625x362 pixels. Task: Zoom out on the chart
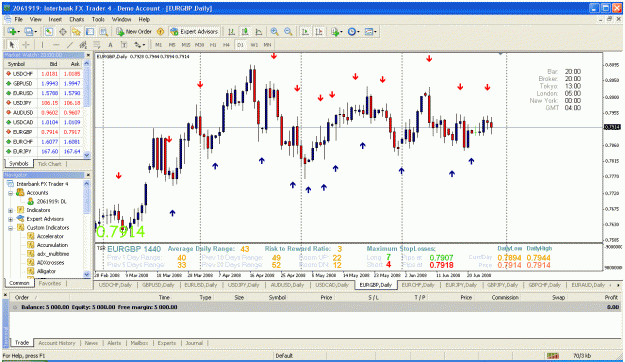click(x=288, y=31)
